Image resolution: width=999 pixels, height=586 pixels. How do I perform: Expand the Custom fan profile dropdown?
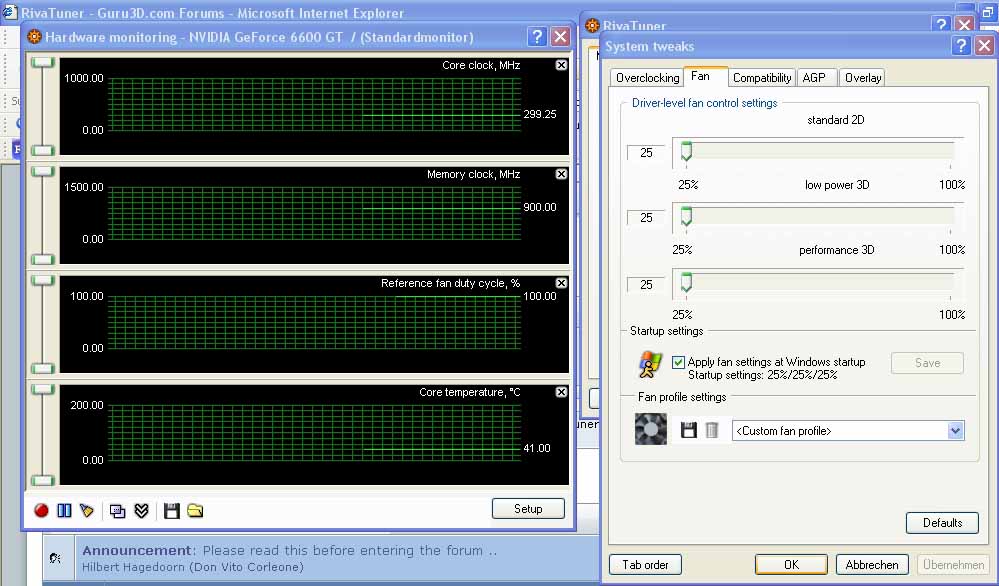coord(955,431)
